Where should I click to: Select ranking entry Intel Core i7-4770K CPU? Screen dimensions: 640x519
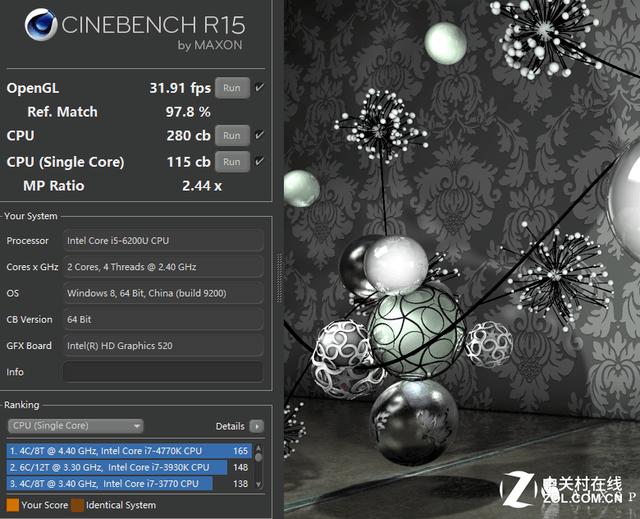point(129,451)
